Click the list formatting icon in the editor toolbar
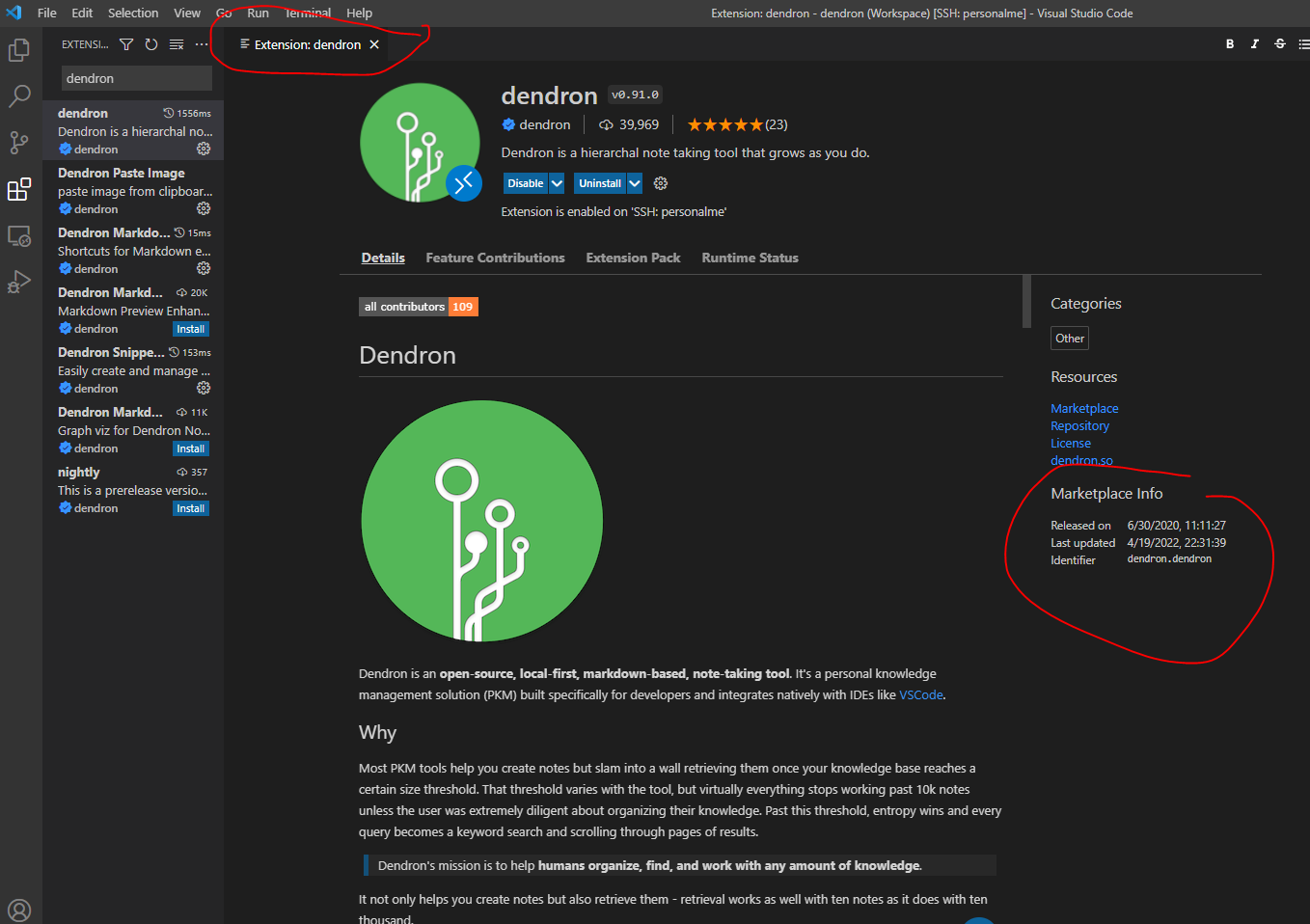 click(1303, 44)
